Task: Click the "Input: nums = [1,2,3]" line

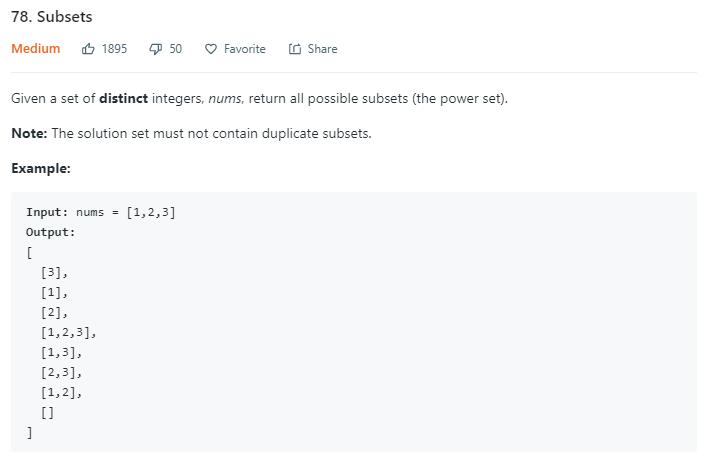Action: click(101, 212)
